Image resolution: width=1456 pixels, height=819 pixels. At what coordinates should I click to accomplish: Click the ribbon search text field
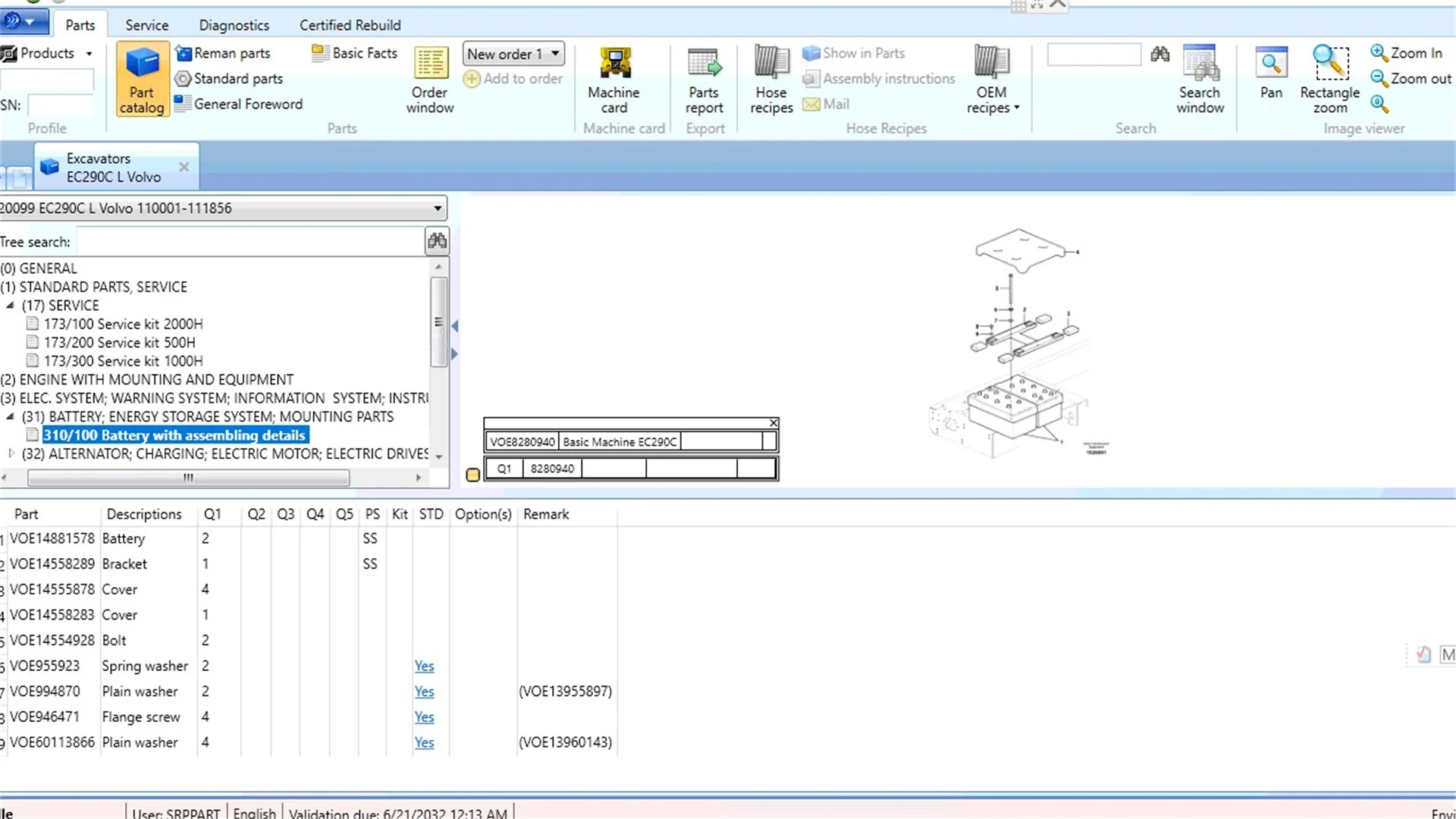tap(1094, 54)
